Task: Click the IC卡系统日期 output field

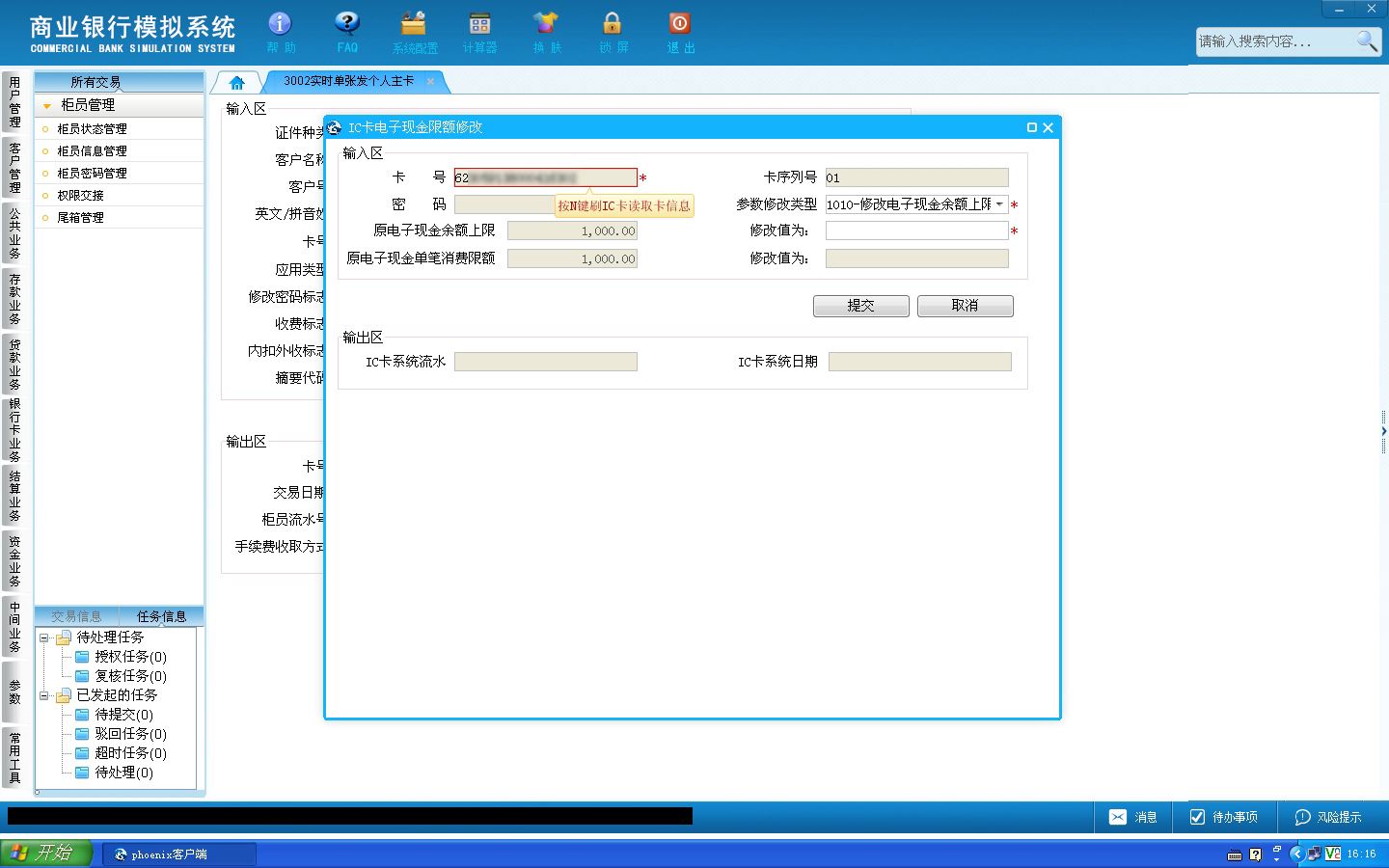Action: [920, 362]
